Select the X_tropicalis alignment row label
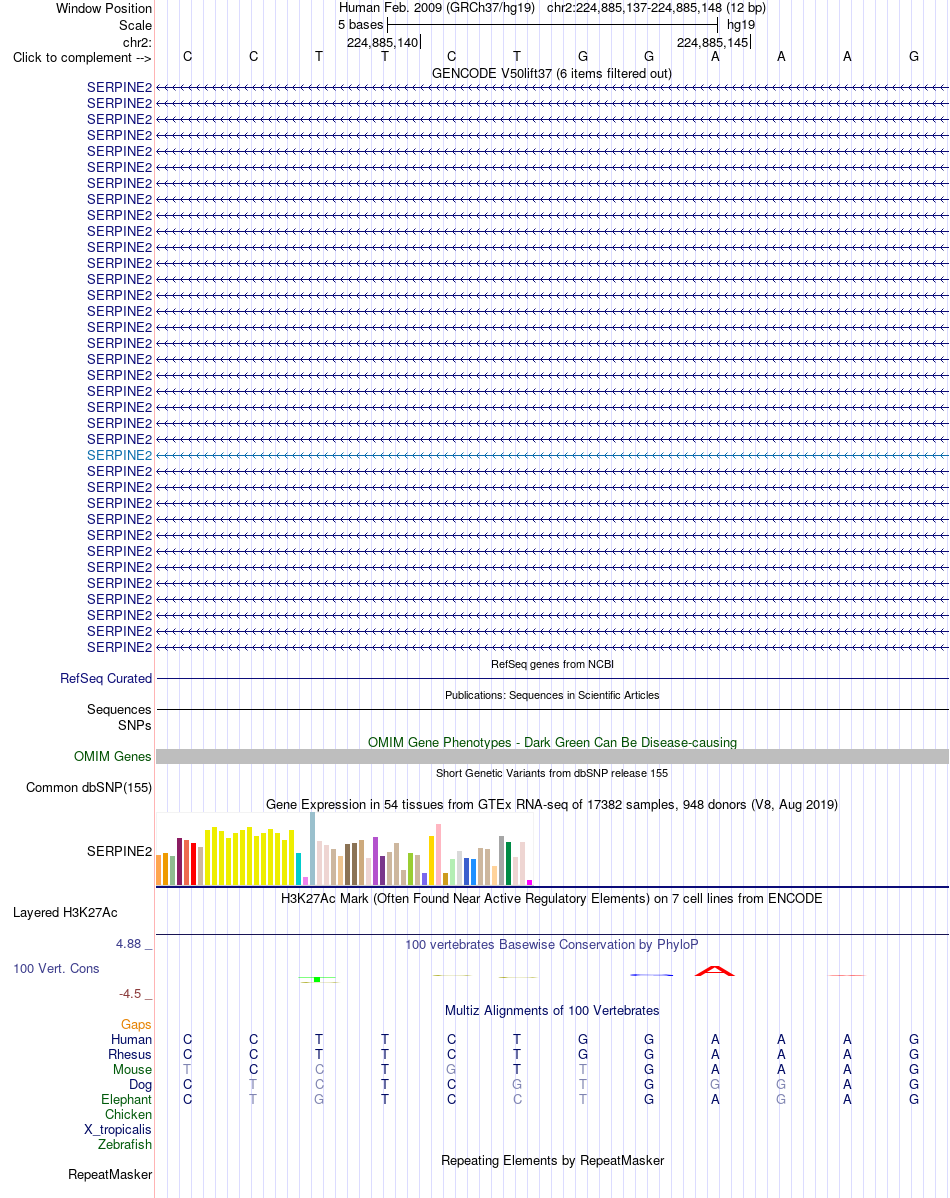The width and height of the screenshot is (950, 1198). 118,1130
